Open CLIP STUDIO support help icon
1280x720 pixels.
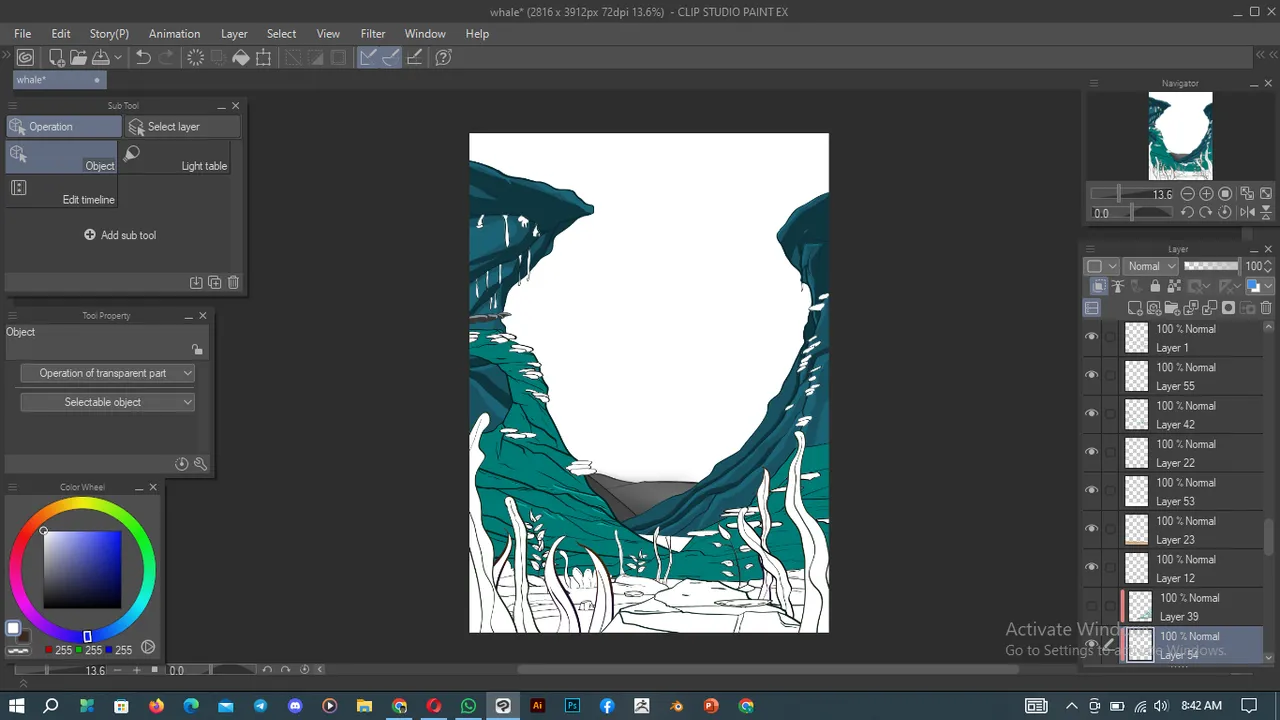[444, 58]
